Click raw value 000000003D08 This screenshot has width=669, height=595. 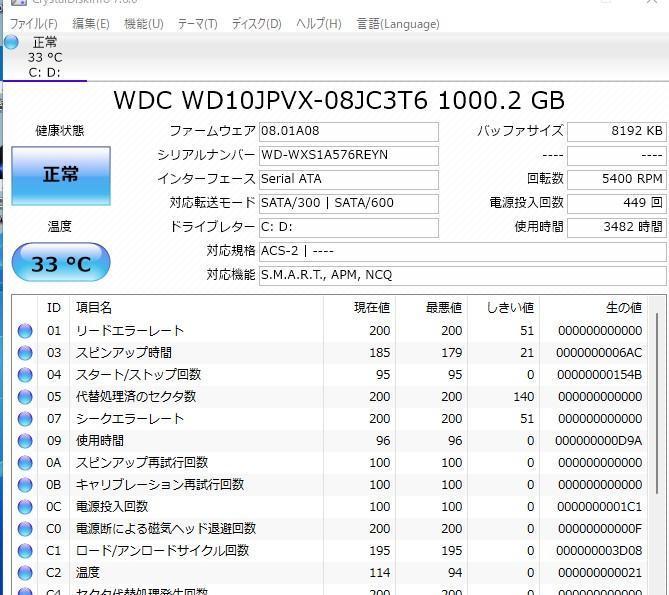pyautogui.click(x=599, y=551)
